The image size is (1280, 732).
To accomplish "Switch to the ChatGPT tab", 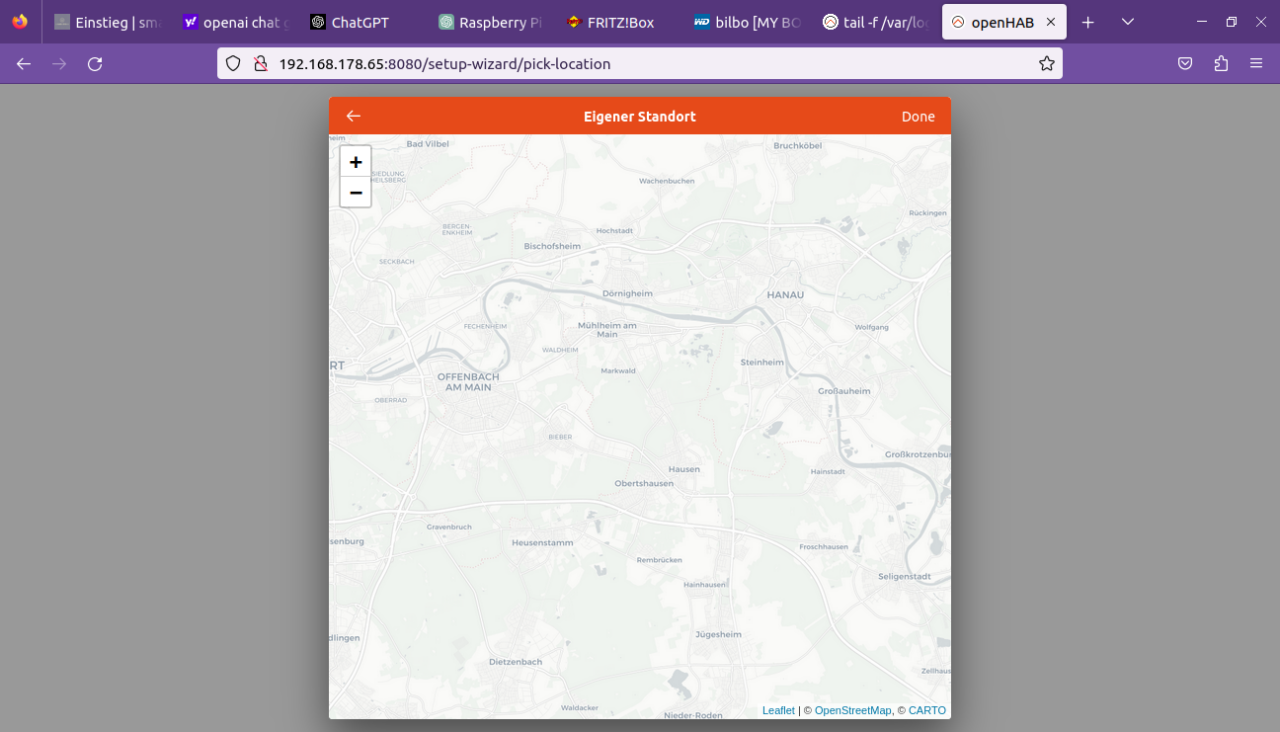I will (x=357, y=21).
